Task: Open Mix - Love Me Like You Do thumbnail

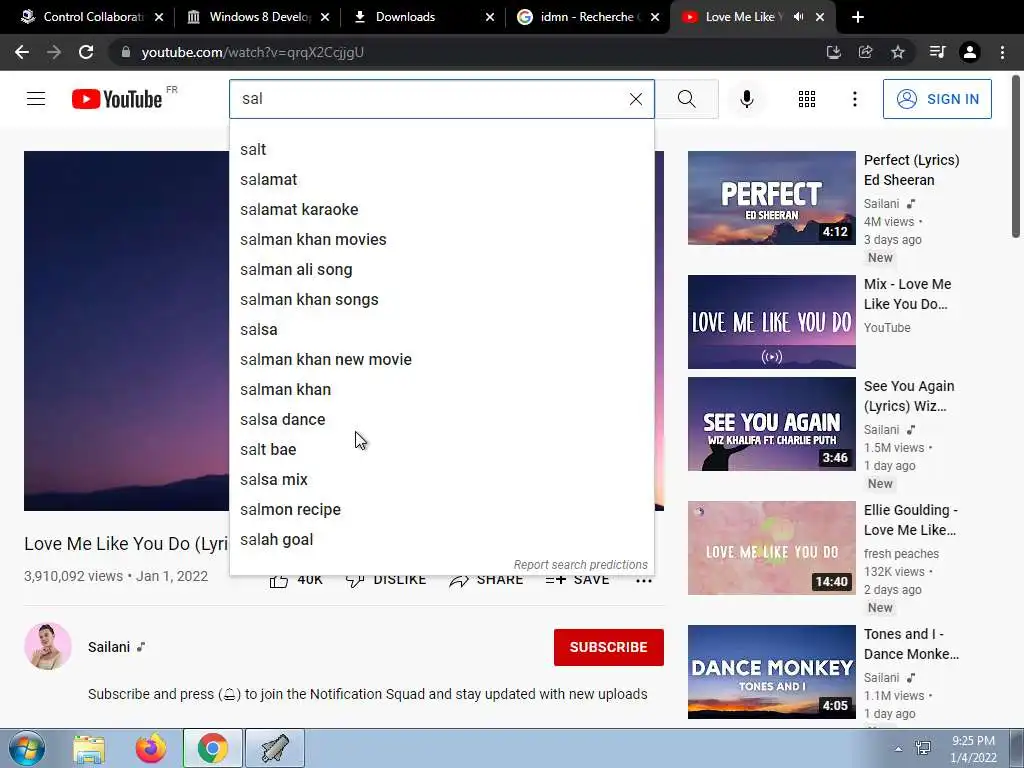Action: coord(771,322)
